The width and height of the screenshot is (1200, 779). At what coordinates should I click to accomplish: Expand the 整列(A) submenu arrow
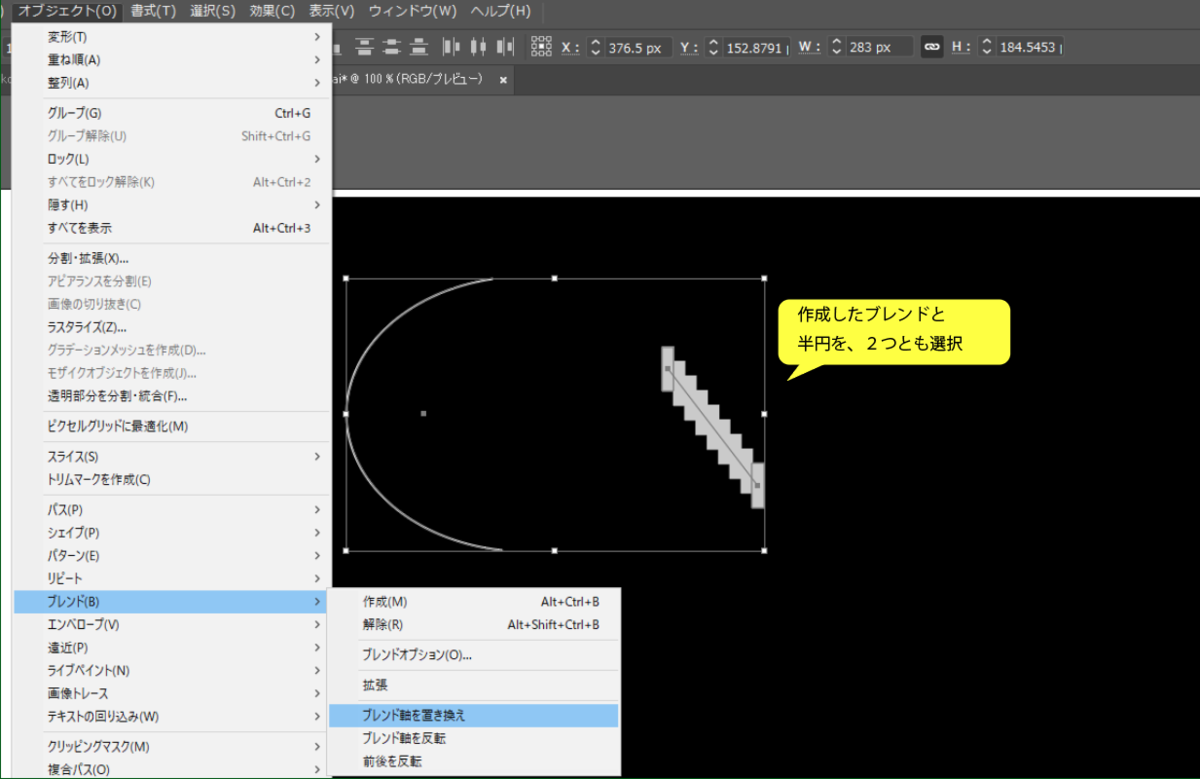pyautogui.click(x=317, y=83)
